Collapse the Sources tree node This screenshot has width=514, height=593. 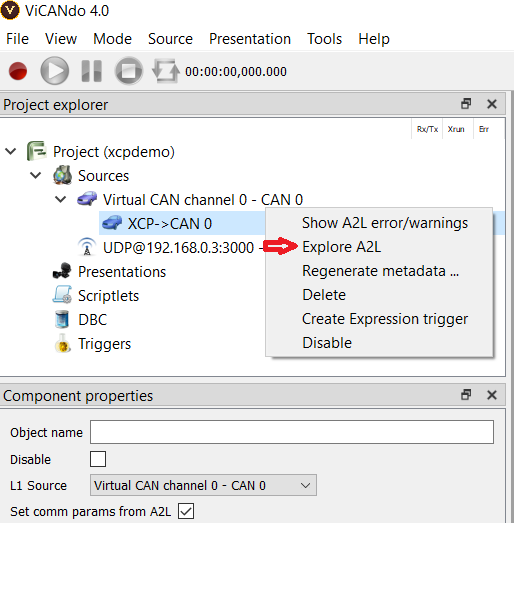tap(36, 175)
